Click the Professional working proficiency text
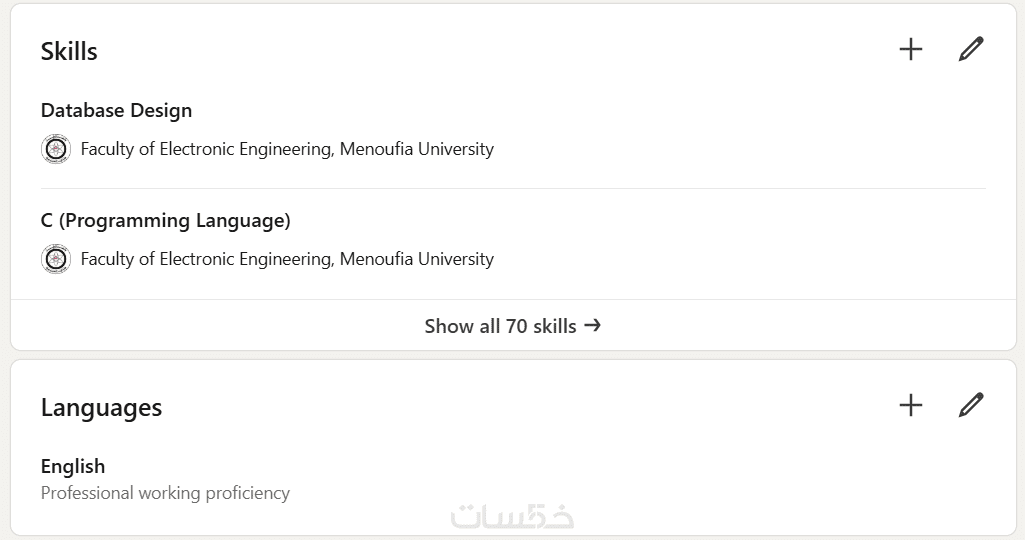 [165, 493]
